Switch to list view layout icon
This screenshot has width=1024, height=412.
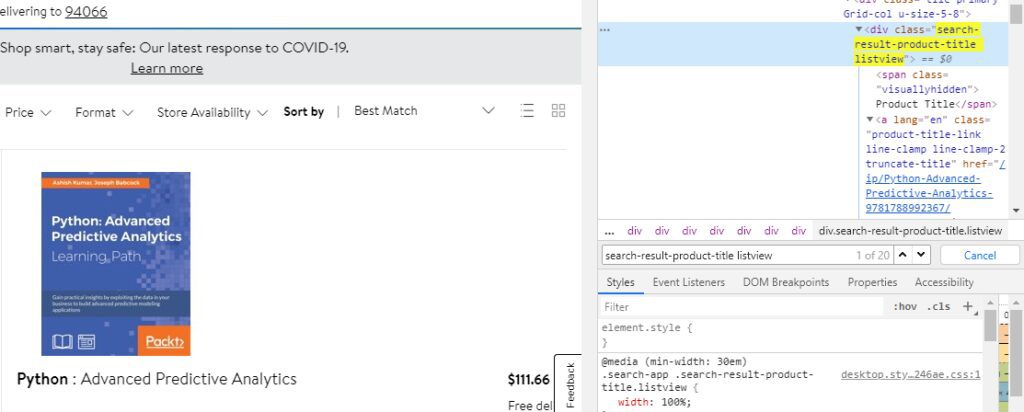click(527, 111)
